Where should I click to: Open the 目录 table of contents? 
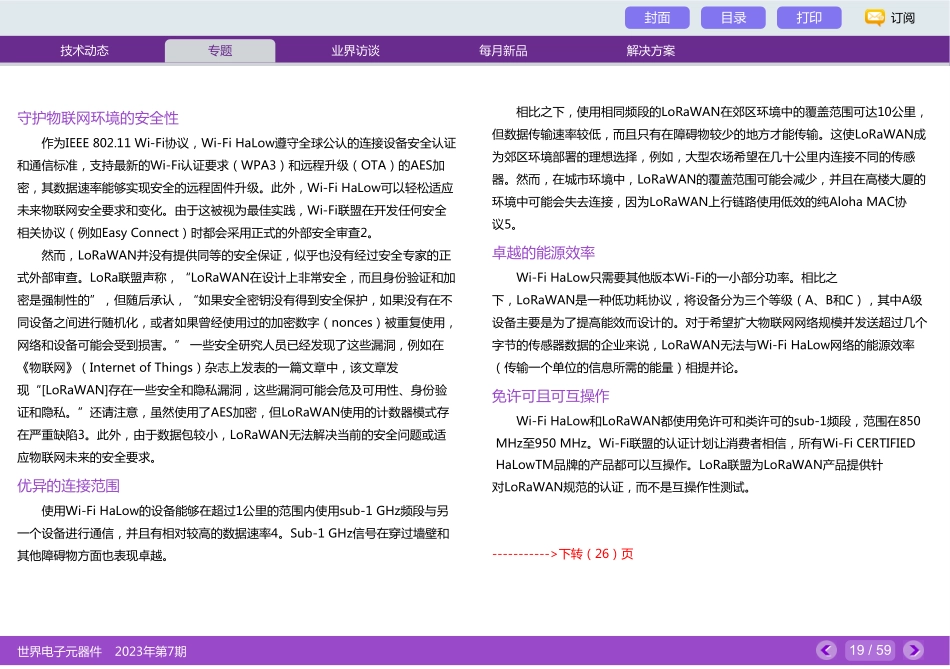(x=732, y=17)
